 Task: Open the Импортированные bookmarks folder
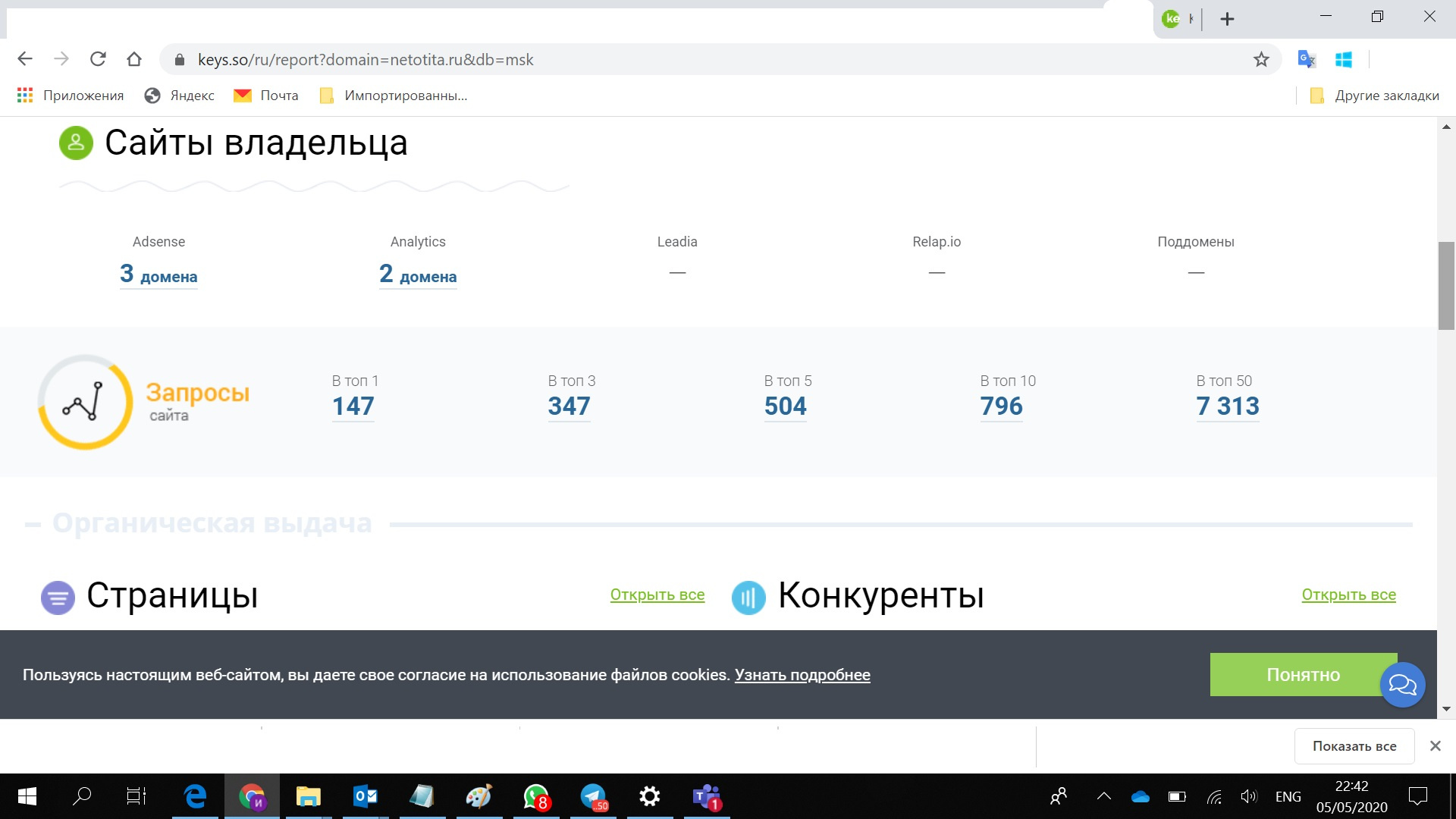pos(394,96)
